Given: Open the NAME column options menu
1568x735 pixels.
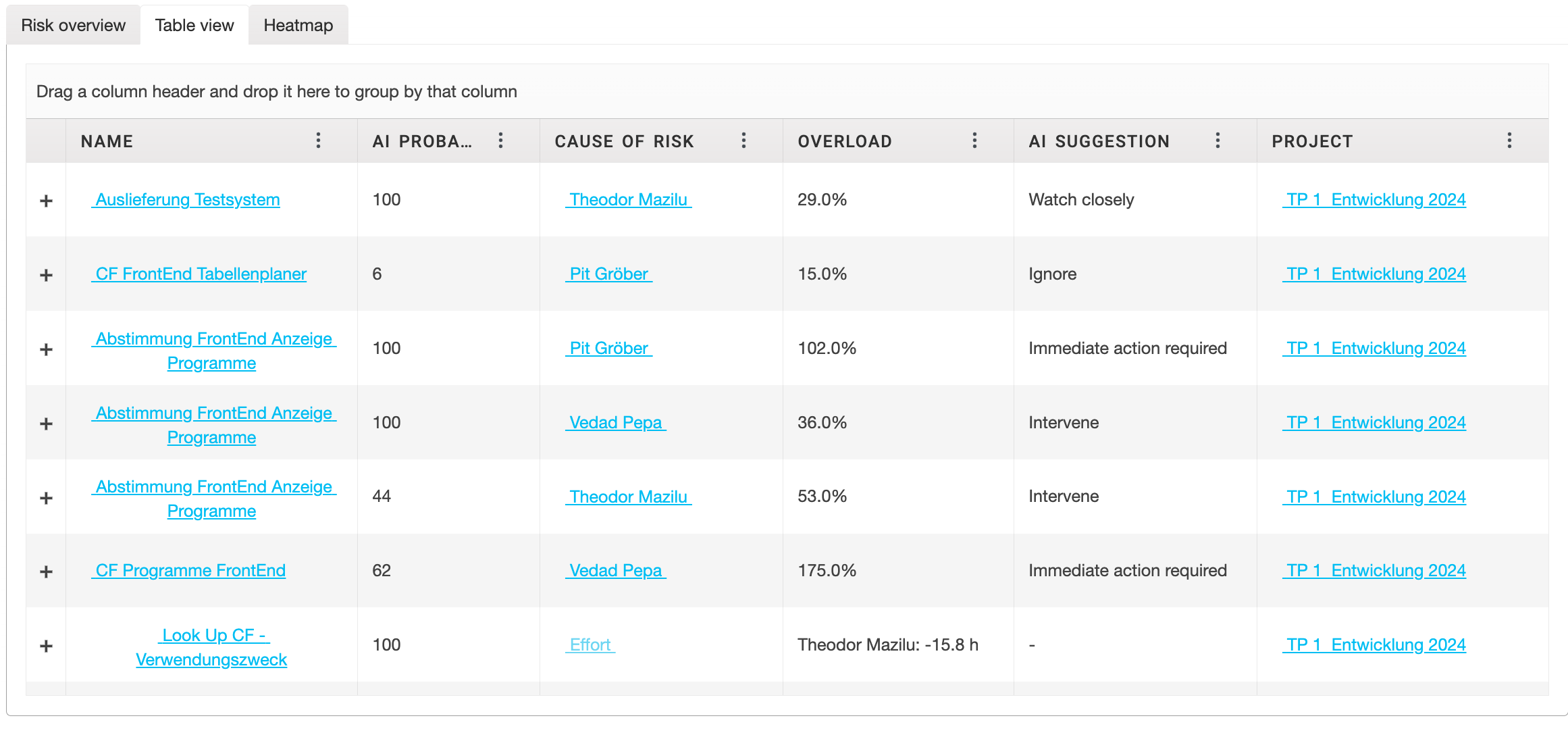Looking at the screenshot, I should click(318, 141).
